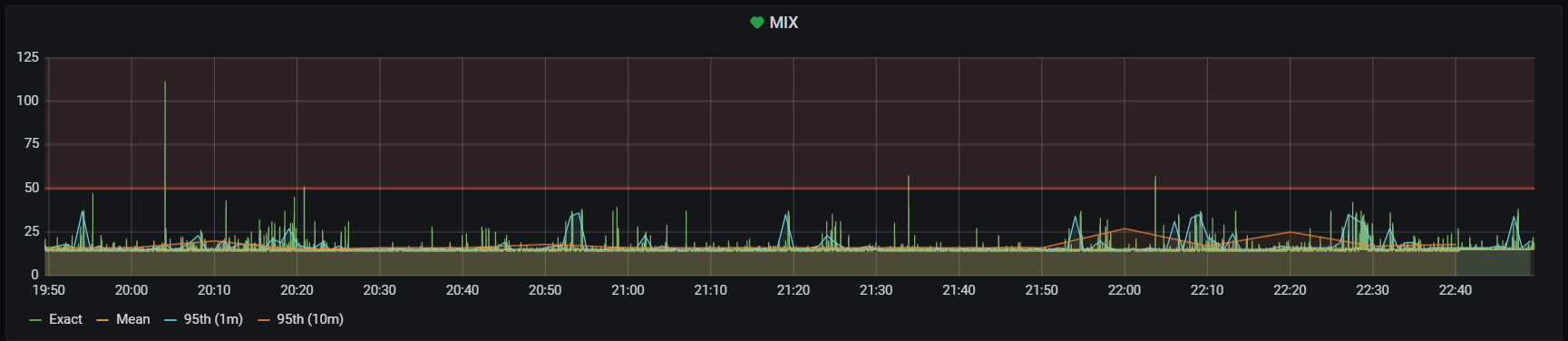Click the yellow Mean legend color line
The image size is (1568, 341).
102,320
